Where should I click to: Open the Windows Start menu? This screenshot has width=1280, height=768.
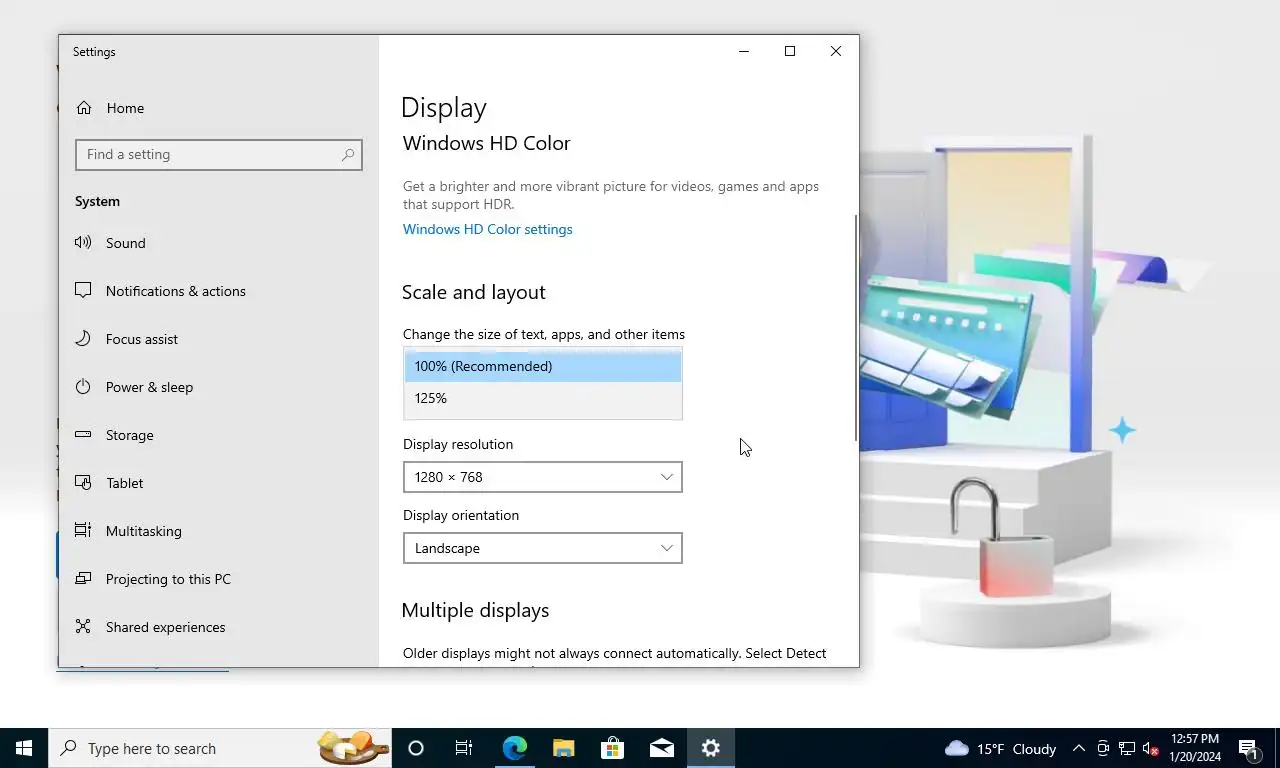[24, 748]
